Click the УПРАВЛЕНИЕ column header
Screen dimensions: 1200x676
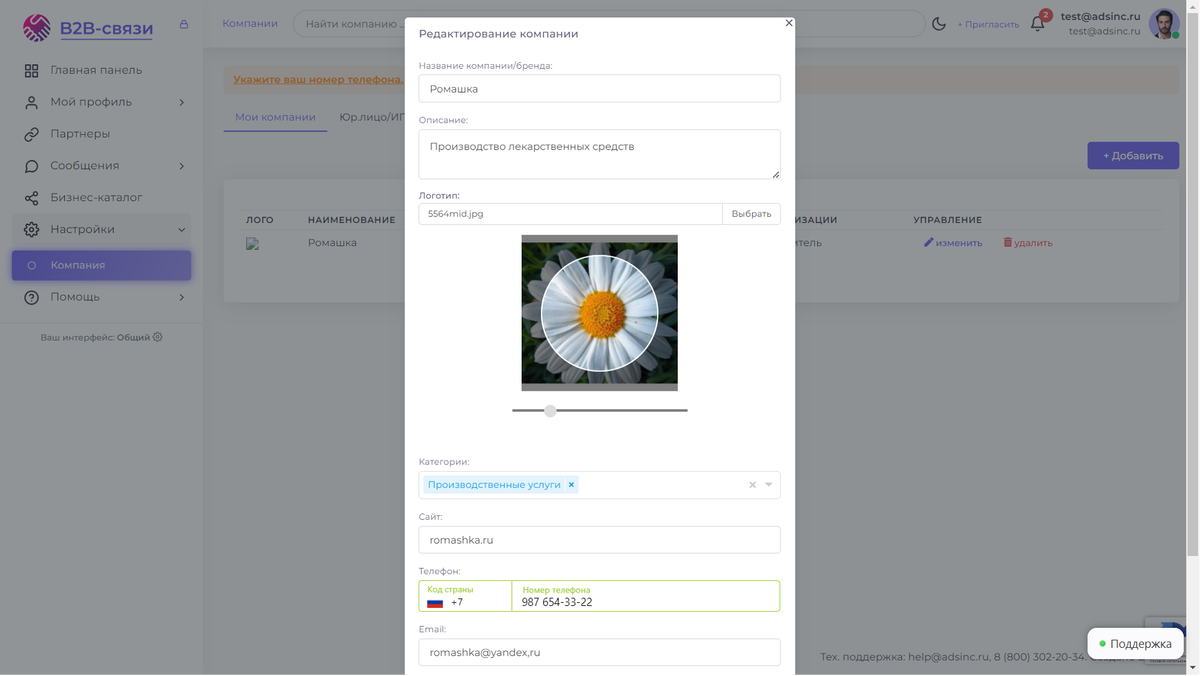(947, 220)
